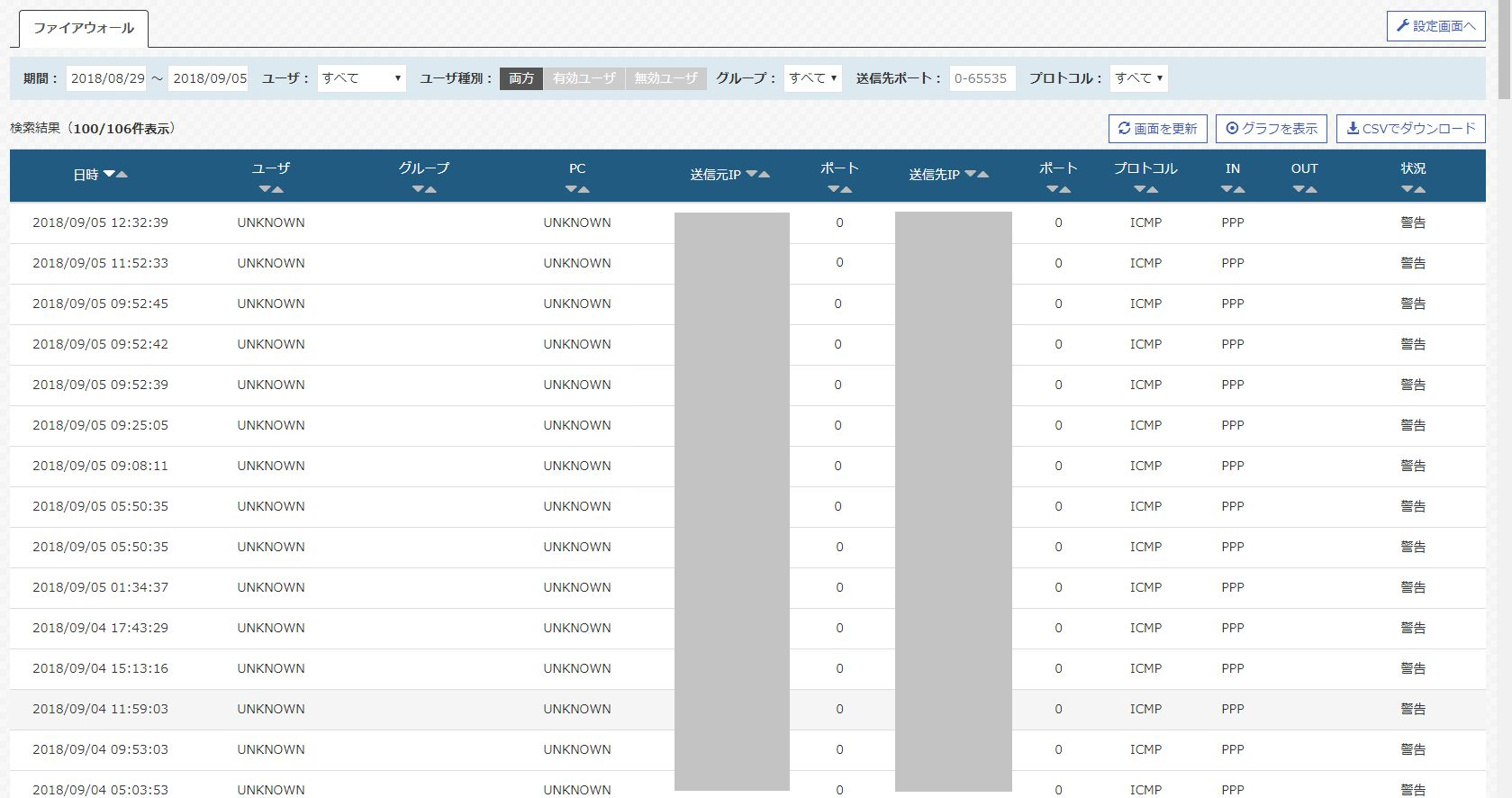Sort descending the ポート column after 送信先IP
Viewport: 1512px width, 798px height.
coord(1052,190)
